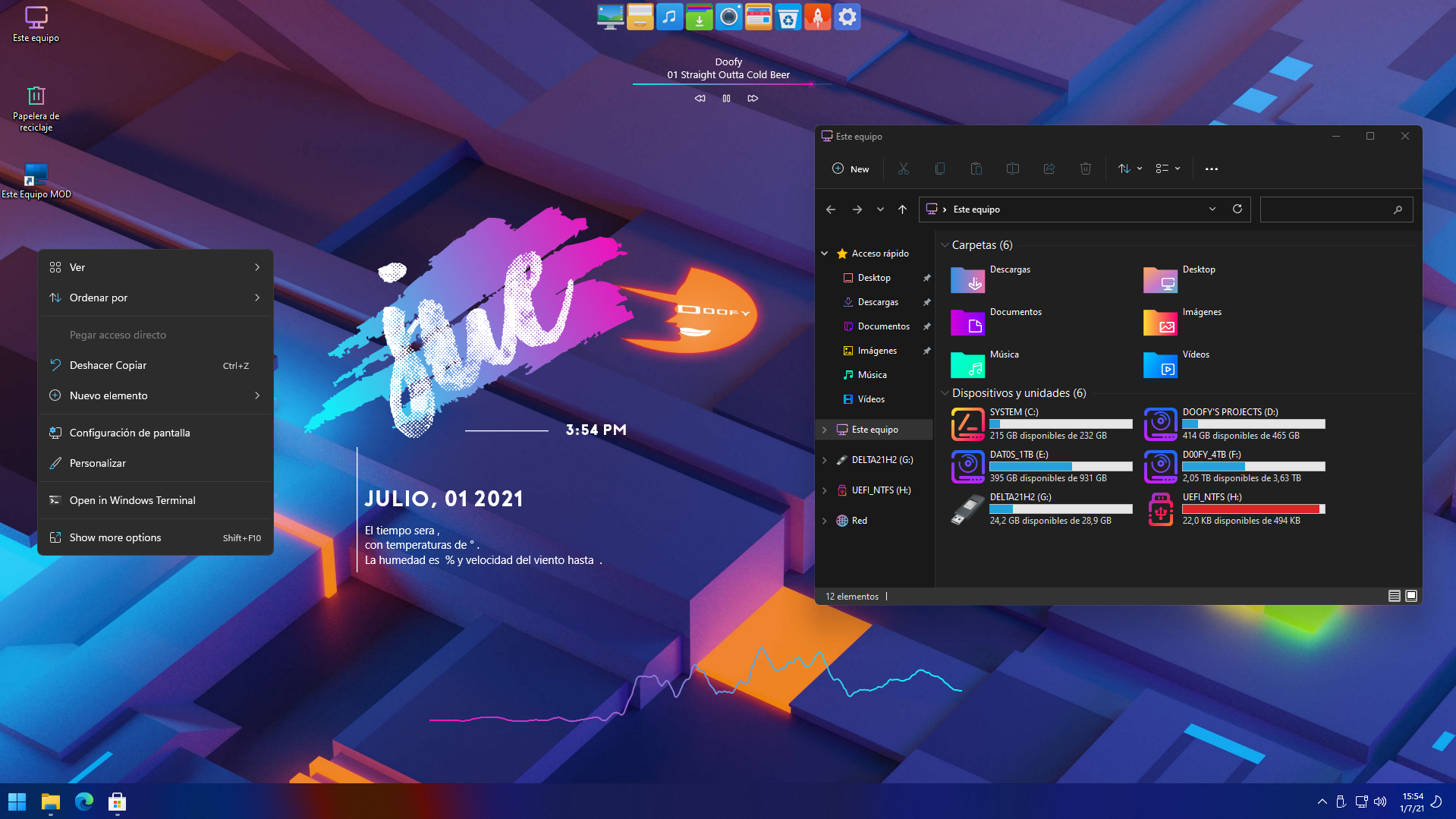Open Configuración de pantalla
The width and height of the screenshot is (1456, 819).
(156, 433)
